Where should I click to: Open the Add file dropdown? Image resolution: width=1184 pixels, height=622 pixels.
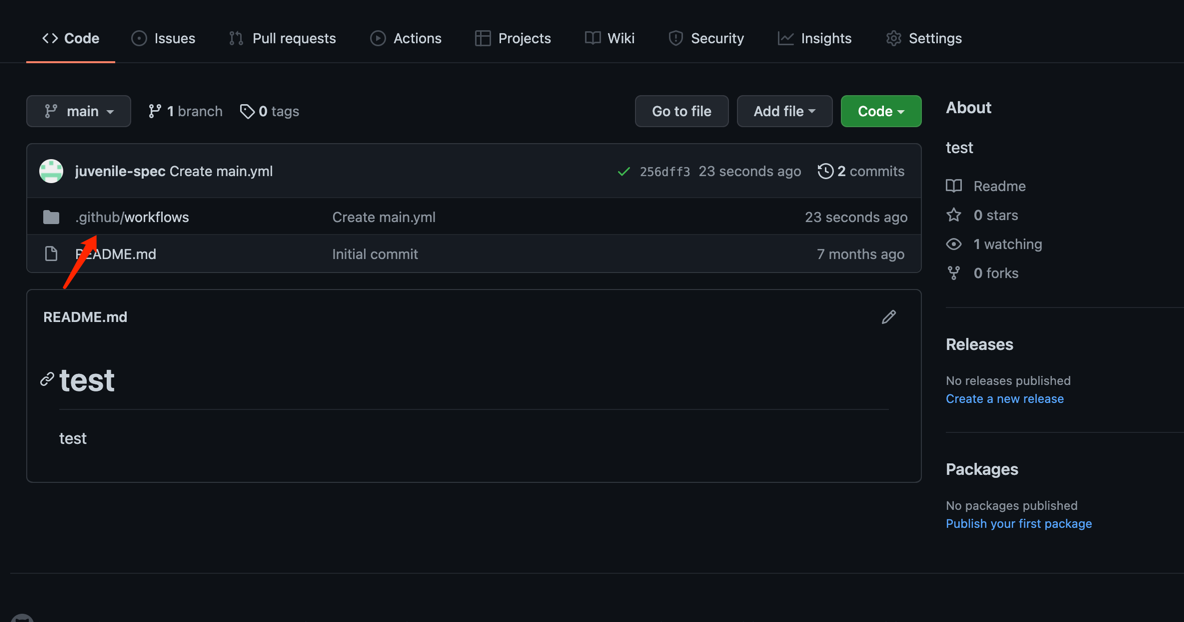click(x=785, y=111)
